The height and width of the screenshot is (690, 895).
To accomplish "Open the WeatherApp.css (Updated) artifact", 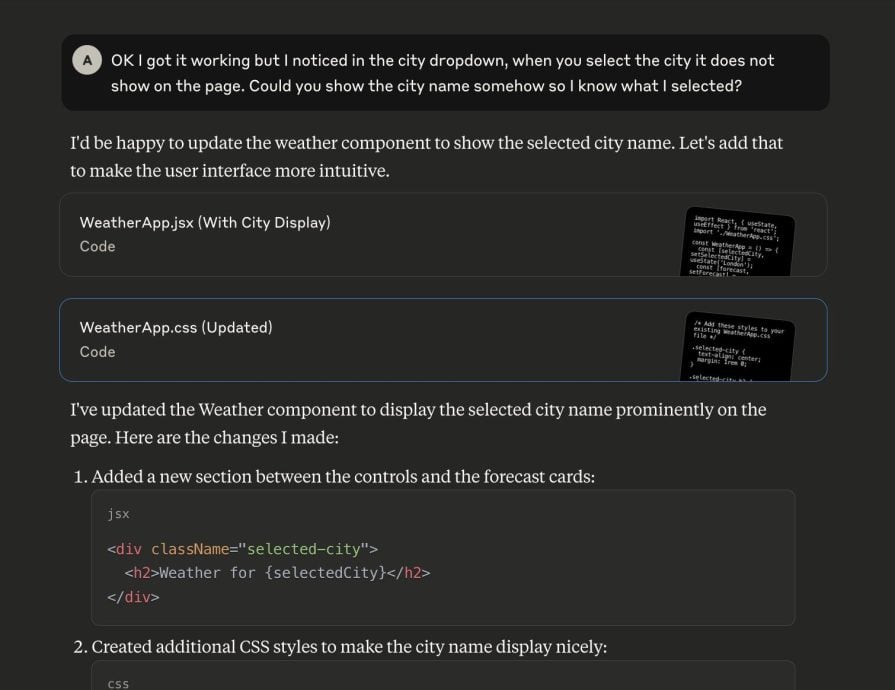I will click(x=443, y=340).
